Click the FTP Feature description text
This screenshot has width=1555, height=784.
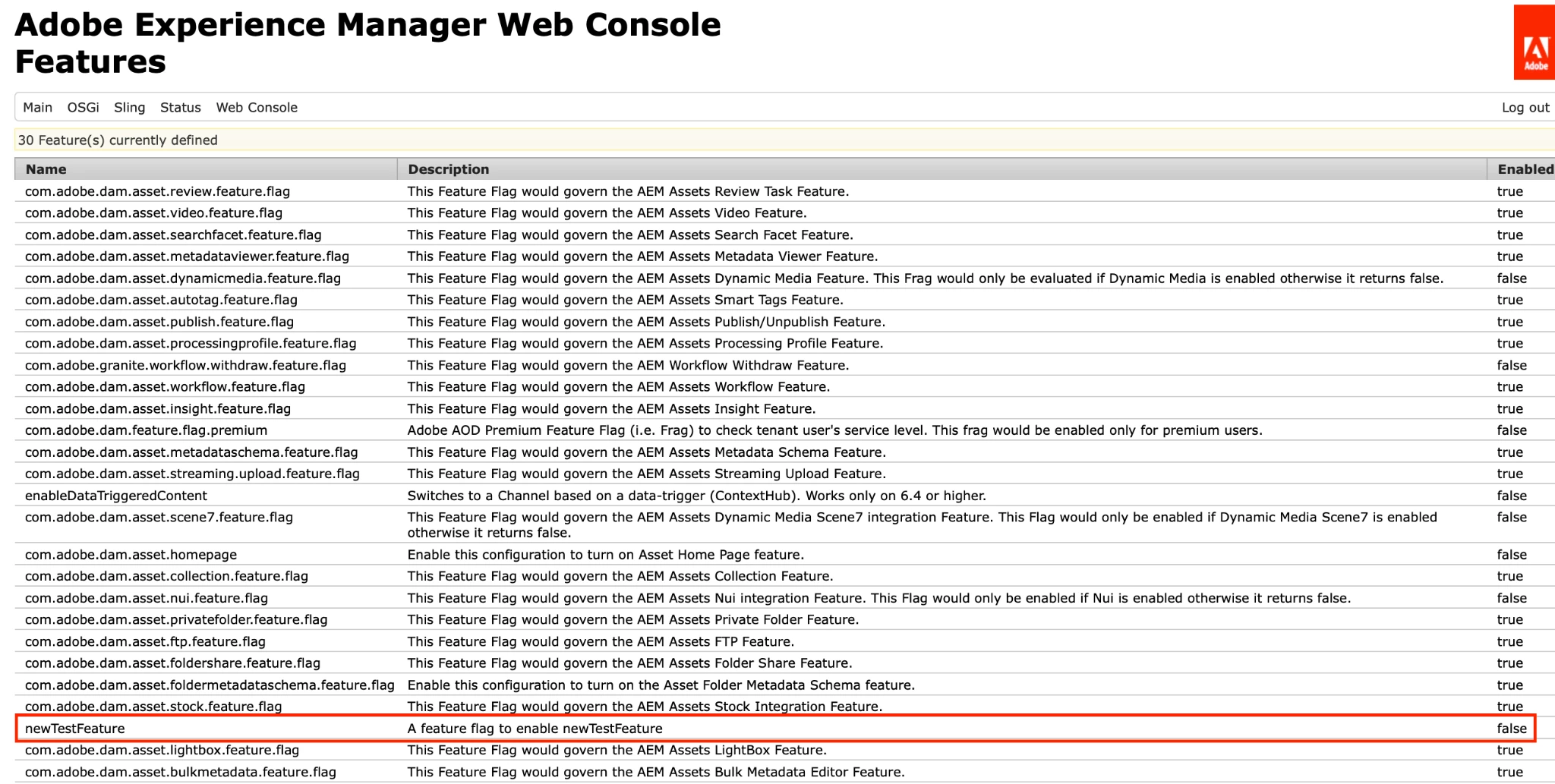click(x=601, y=642)
